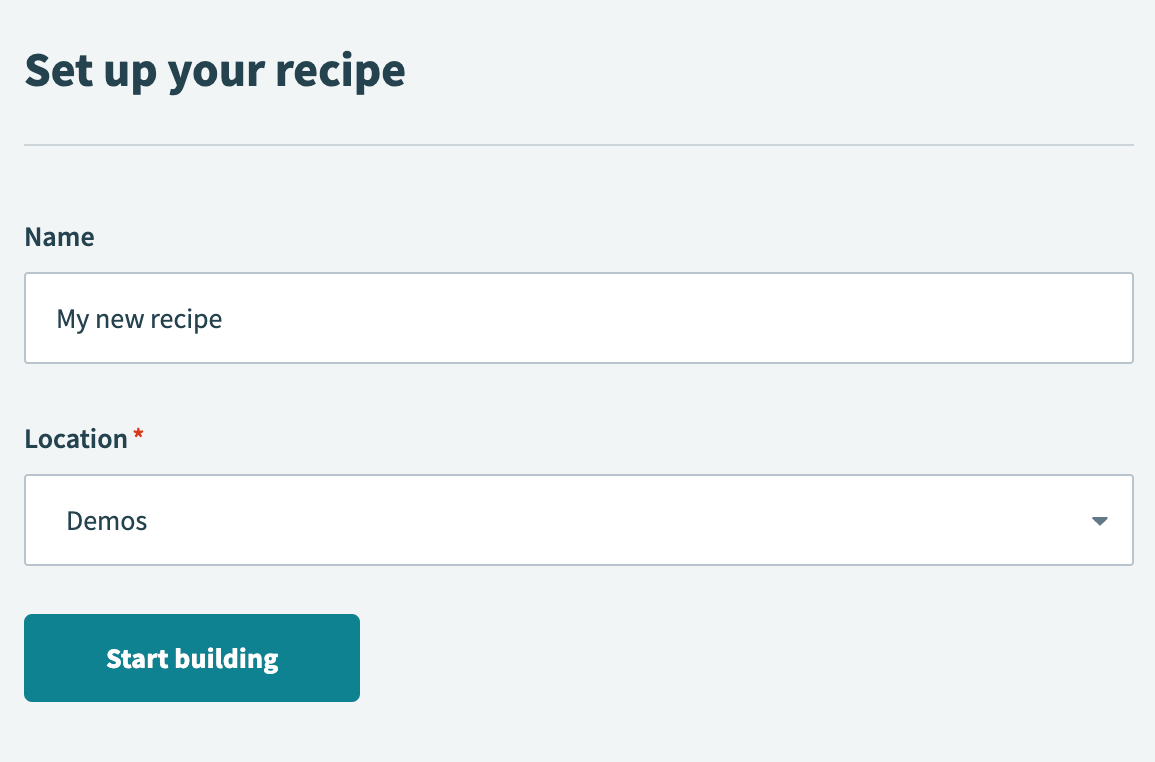Click the divider line under the heading
Viewport: 1155px width, 762px height.
click(x=578, y=146)
